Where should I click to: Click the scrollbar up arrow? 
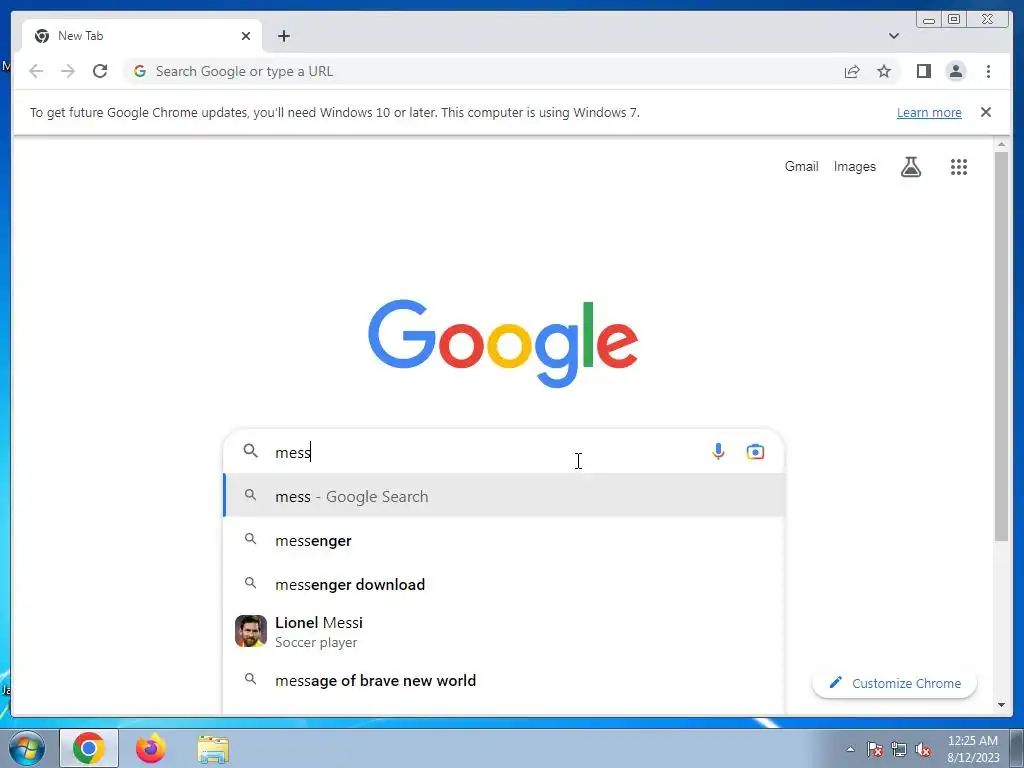1001,144
